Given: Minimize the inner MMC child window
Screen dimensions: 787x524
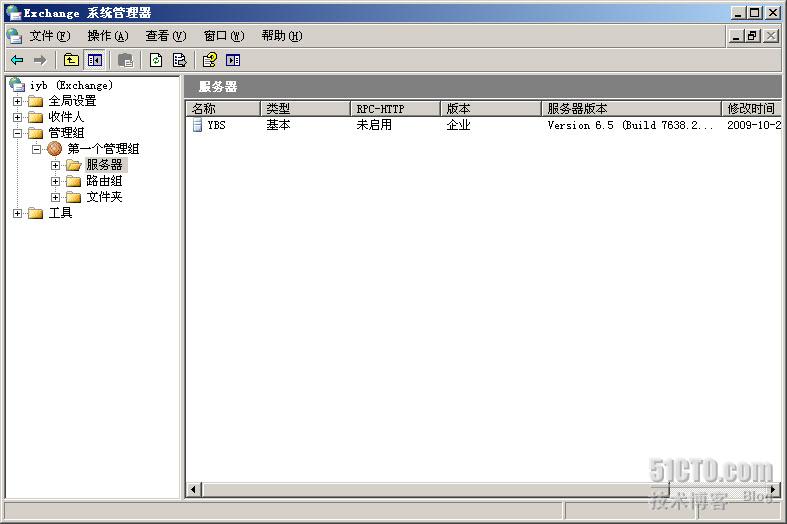Looking at the screenshot, I should tap(736, 36).
